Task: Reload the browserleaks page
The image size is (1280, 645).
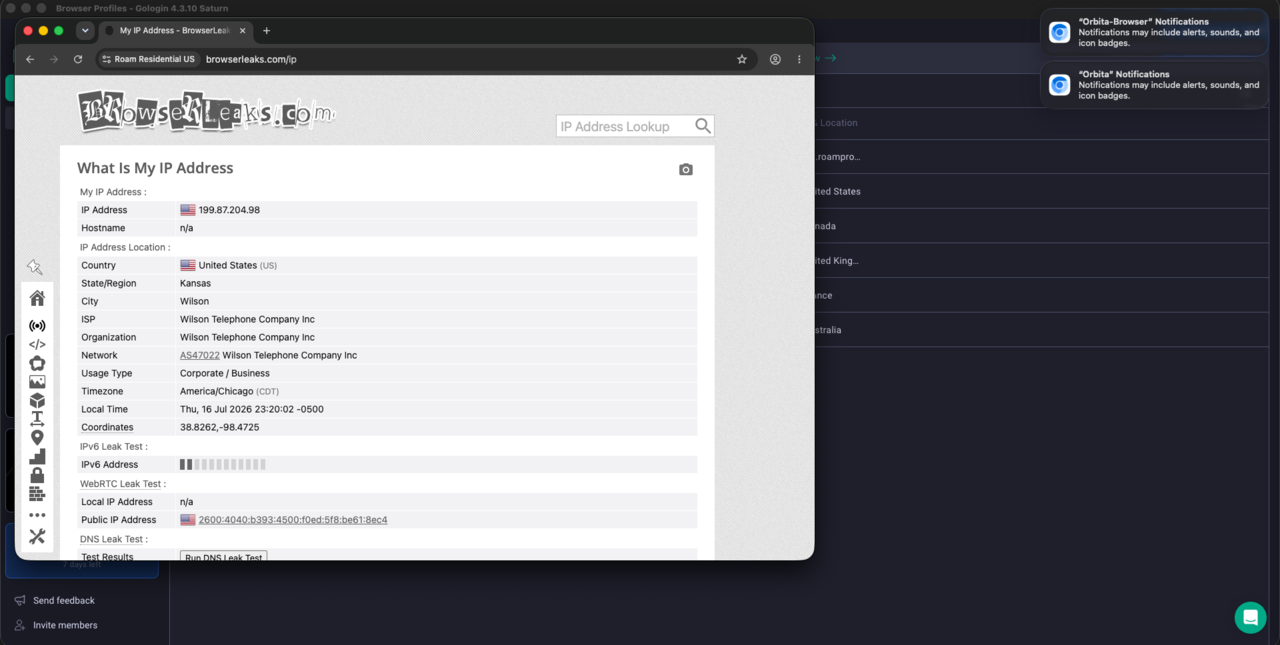Action: (78, 59)
